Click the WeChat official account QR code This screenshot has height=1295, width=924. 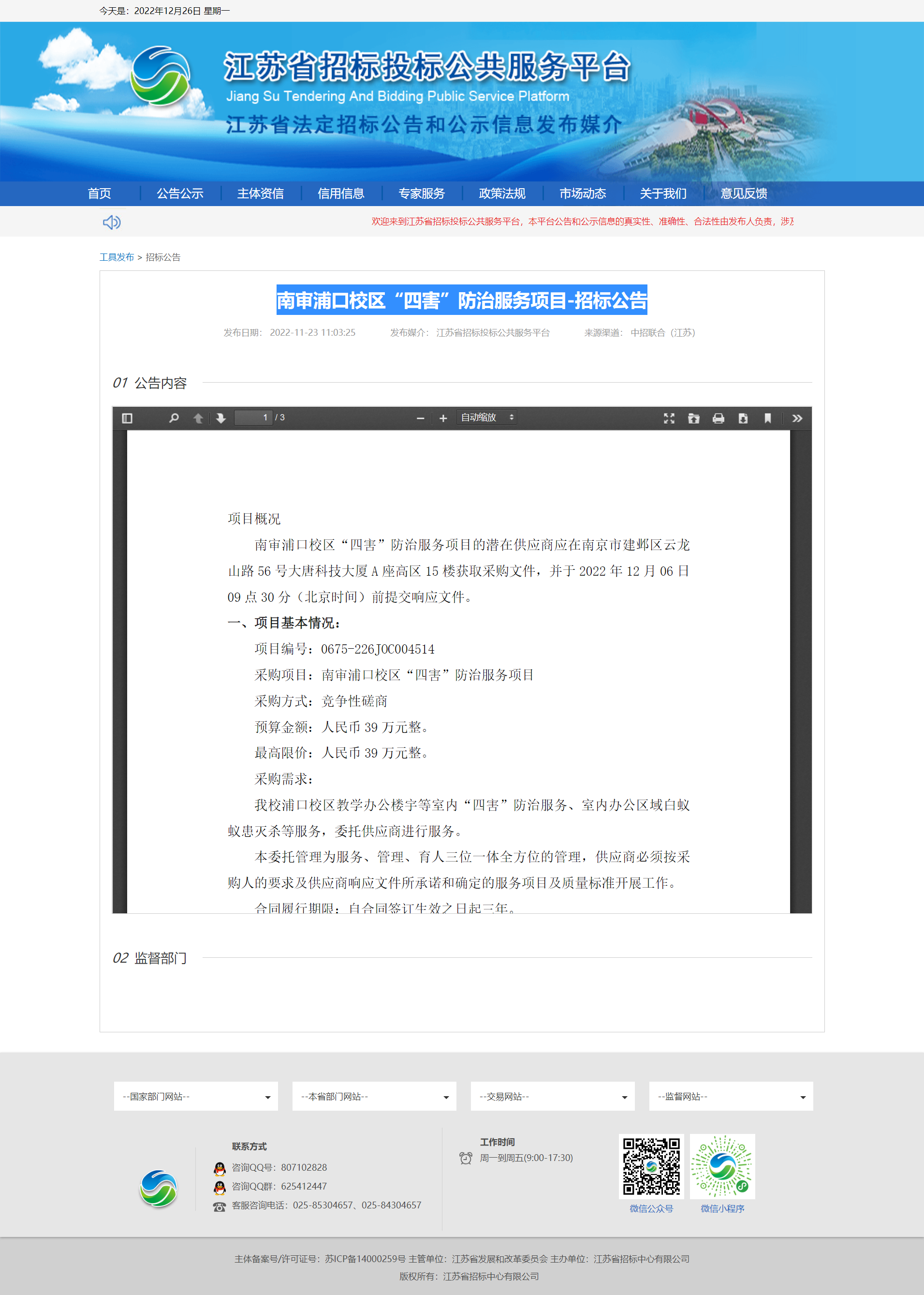(x=651, y=1166)
